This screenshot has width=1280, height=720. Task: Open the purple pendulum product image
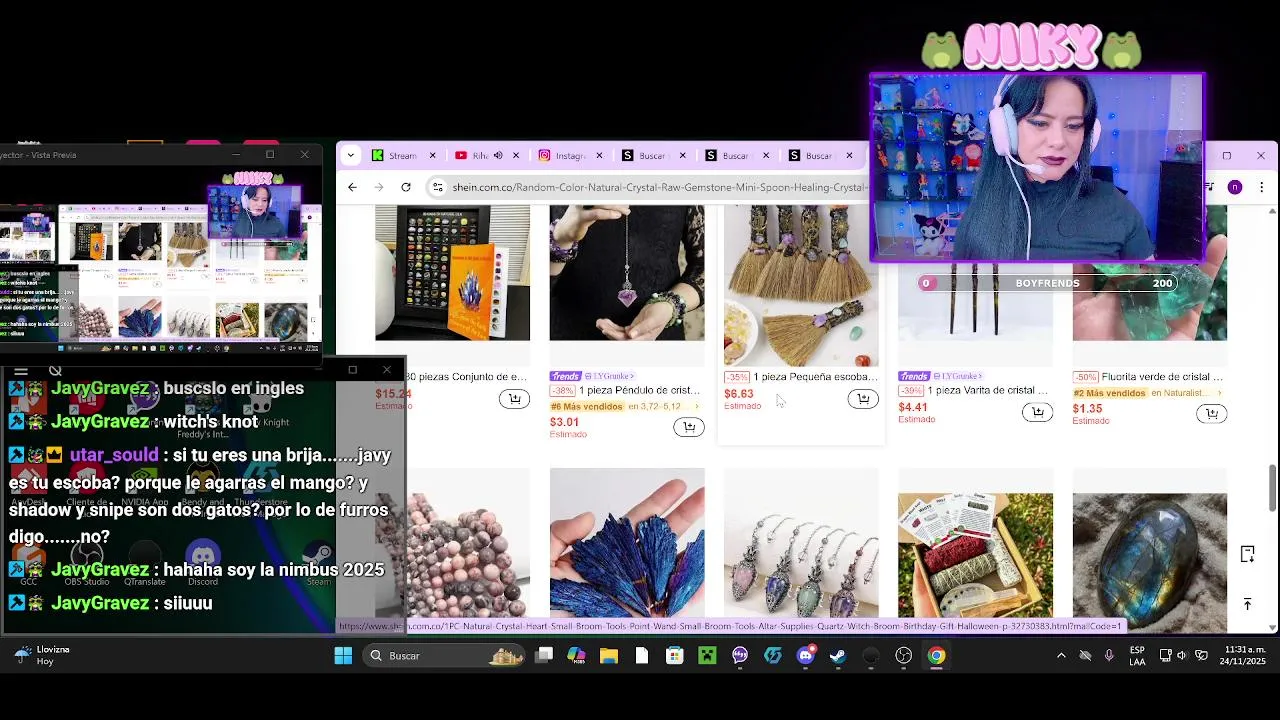[x=627, y=273]
